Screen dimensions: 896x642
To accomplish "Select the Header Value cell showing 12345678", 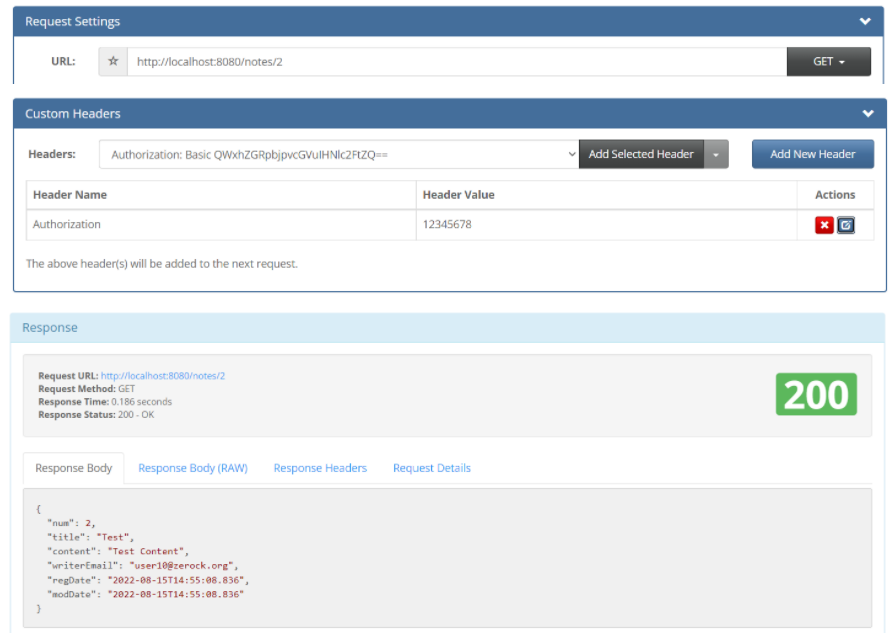I will pos(500,224).
